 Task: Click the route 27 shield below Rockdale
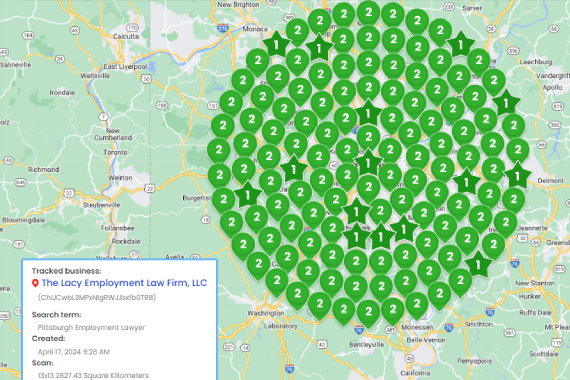click(x=135, y=255)
